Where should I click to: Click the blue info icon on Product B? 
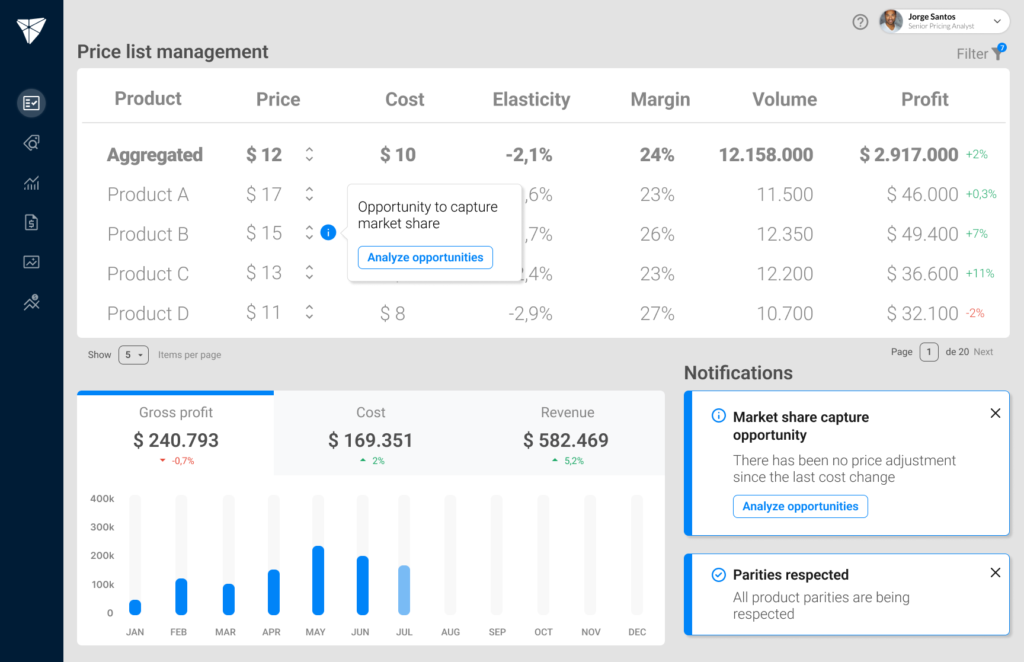coord(328,232)
